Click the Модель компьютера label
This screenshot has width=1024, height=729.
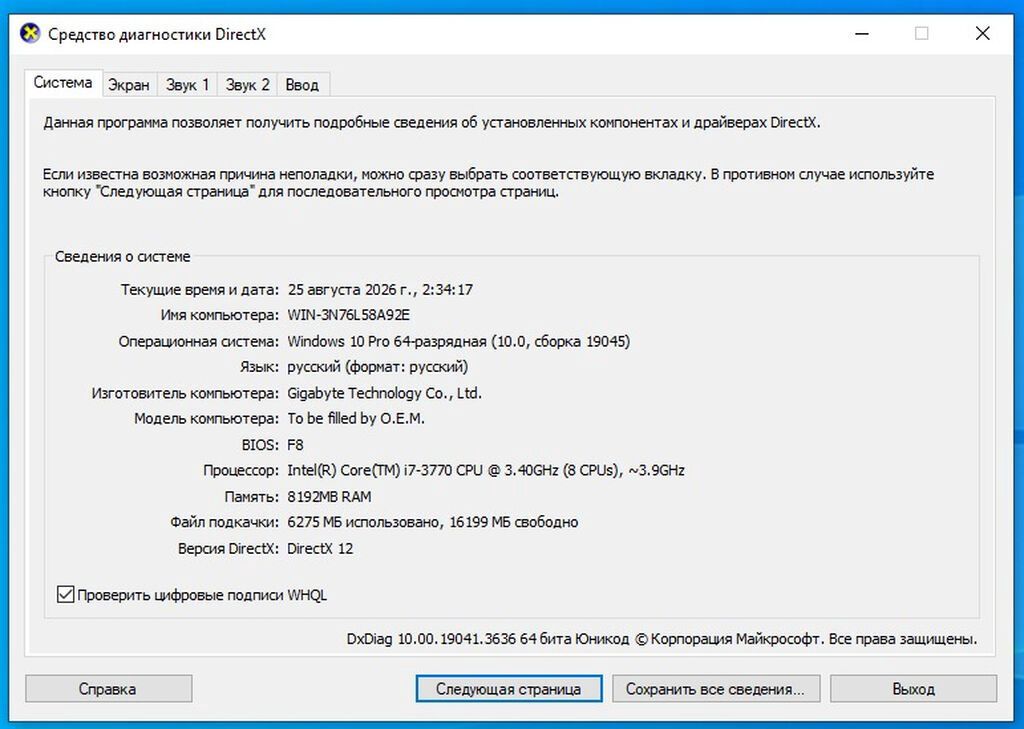point(206,419)
